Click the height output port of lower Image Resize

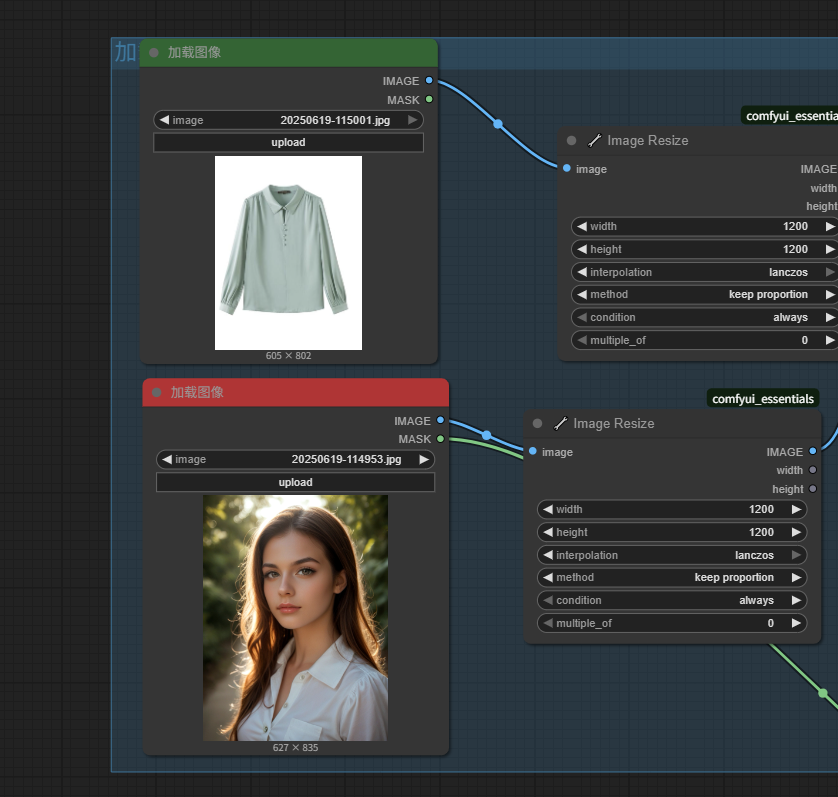(x=813, y=489)
